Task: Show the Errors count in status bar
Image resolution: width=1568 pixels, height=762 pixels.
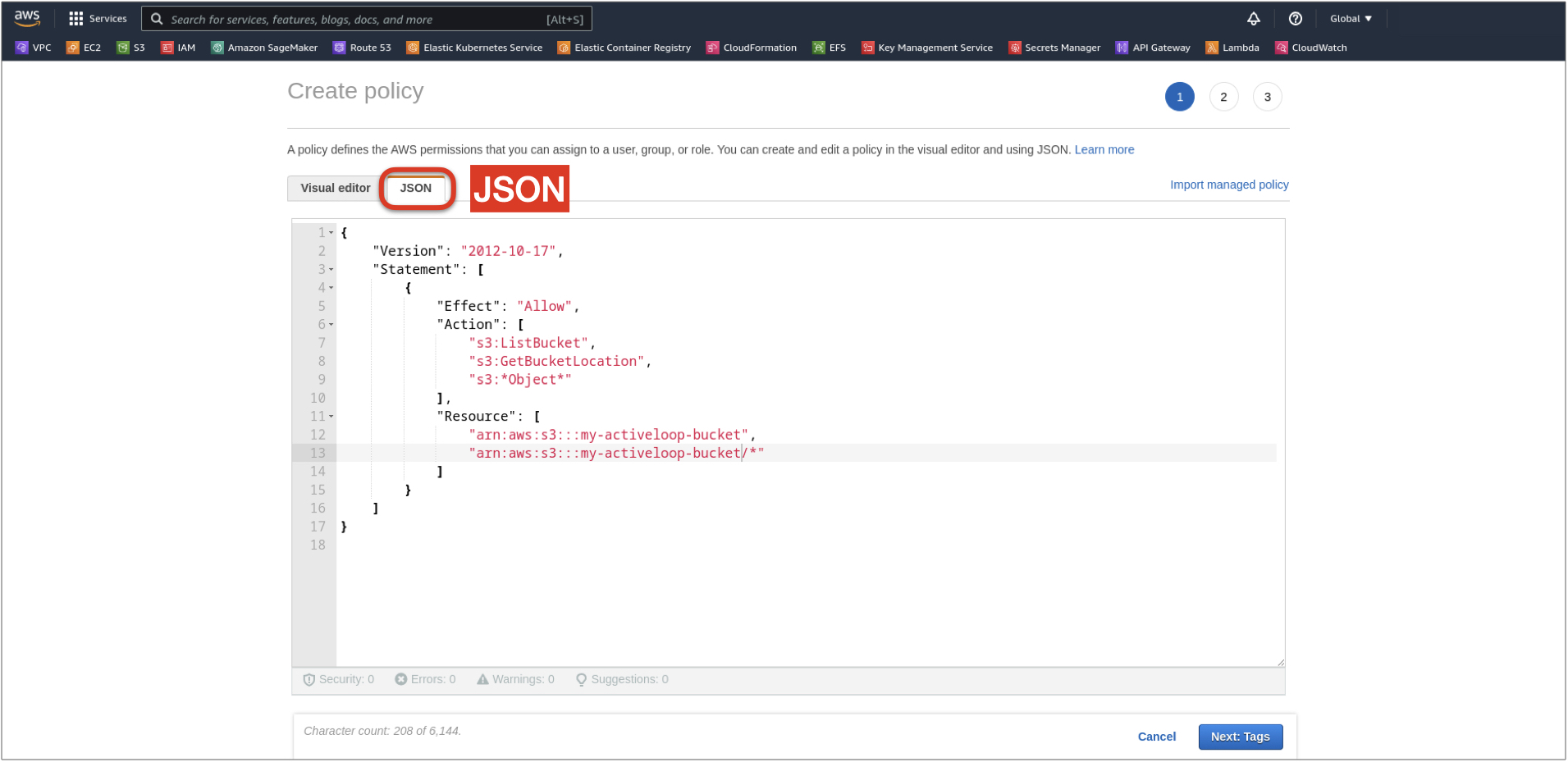Action: click(x=425, y=680)
